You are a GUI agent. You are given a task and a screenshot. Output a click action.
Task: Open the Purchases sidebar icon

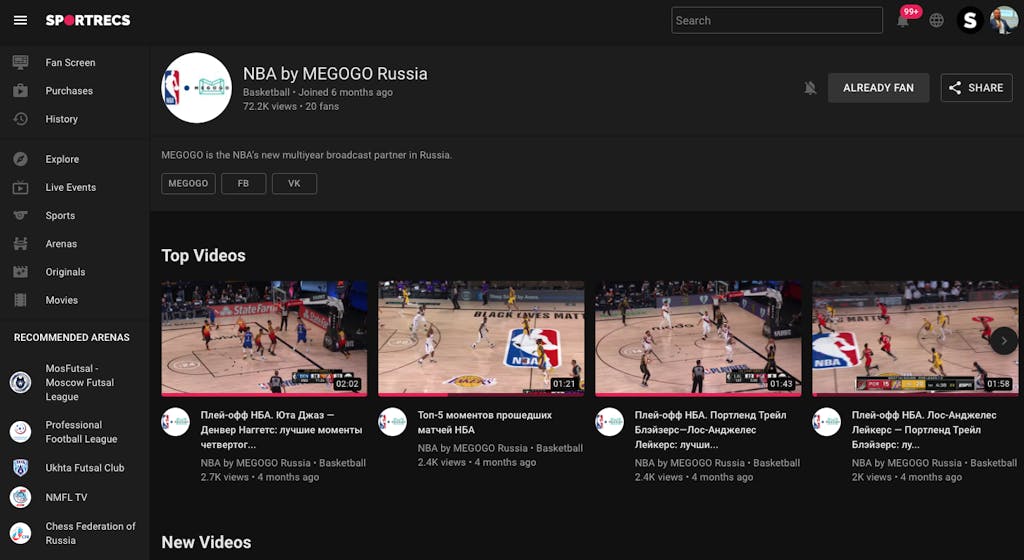click(20, 91)
